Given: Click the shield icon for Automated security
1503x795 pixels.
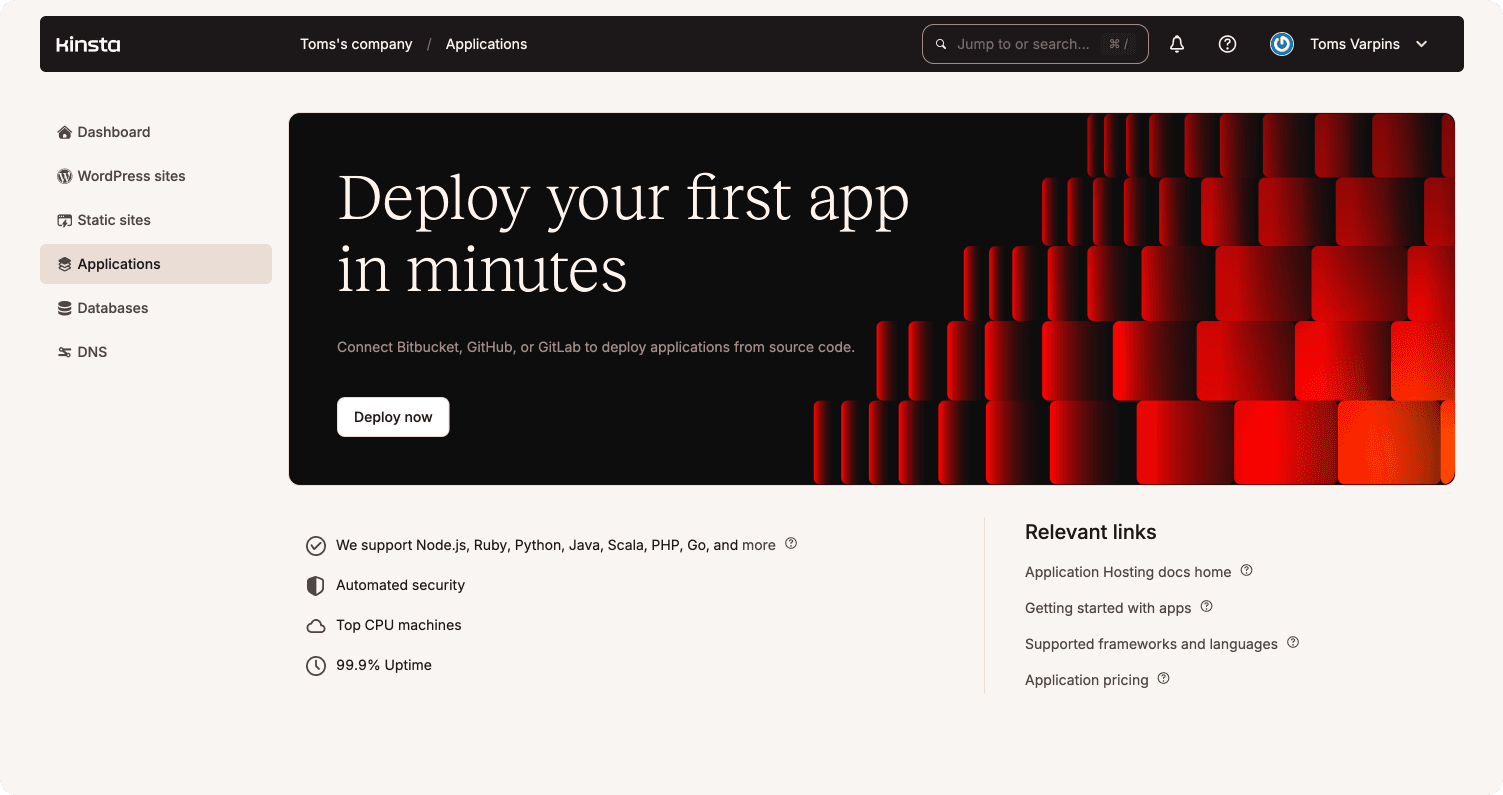Looking at the screenshot, I should click(x=316, y=586).
